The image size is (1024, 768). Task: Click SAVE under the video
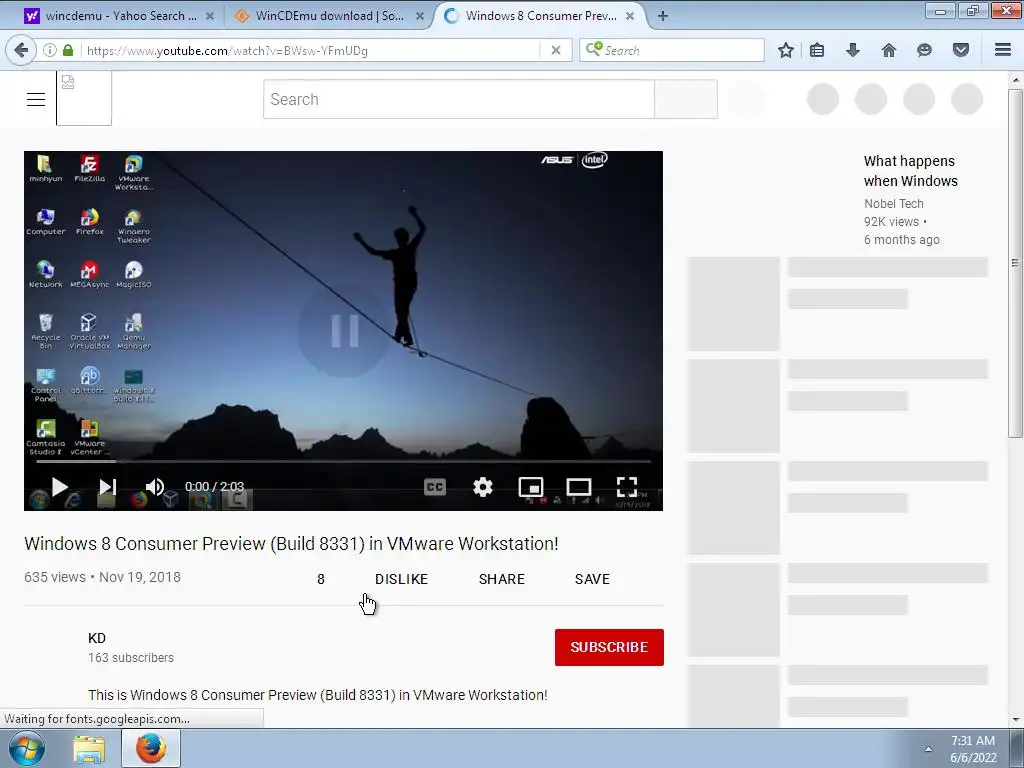click(592, 579)
